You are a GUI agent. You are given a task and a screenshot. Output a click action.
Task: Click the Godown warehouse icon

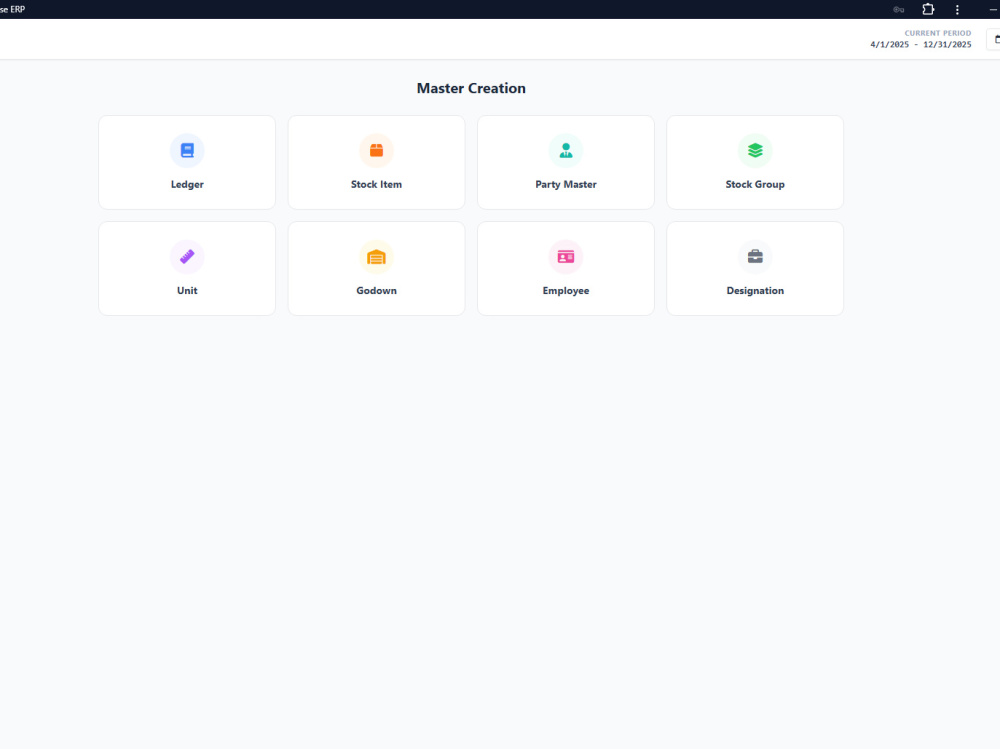(x=376, y=256)
